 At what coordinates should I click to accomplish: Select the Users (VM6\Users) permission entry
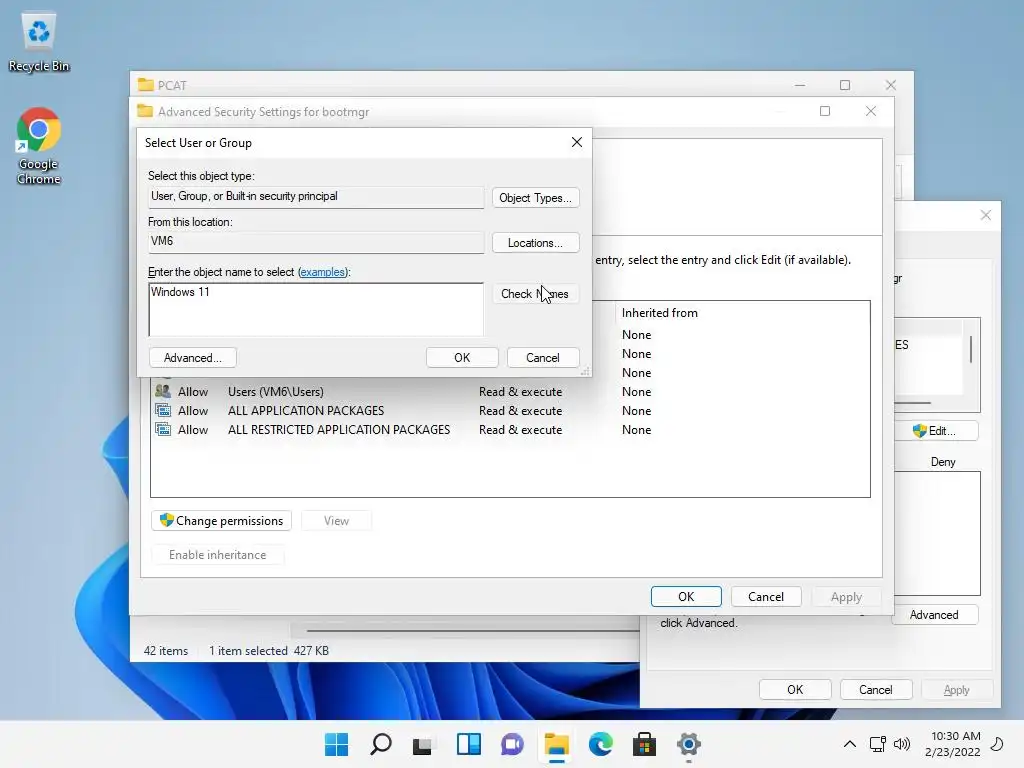tap(510, 392)
